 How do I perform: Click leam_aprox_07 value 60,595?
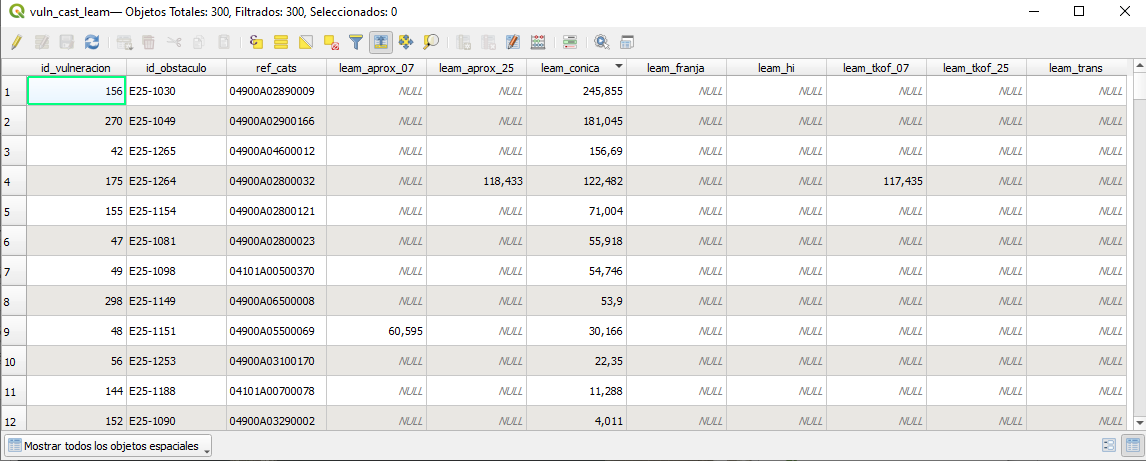point(376,331)
